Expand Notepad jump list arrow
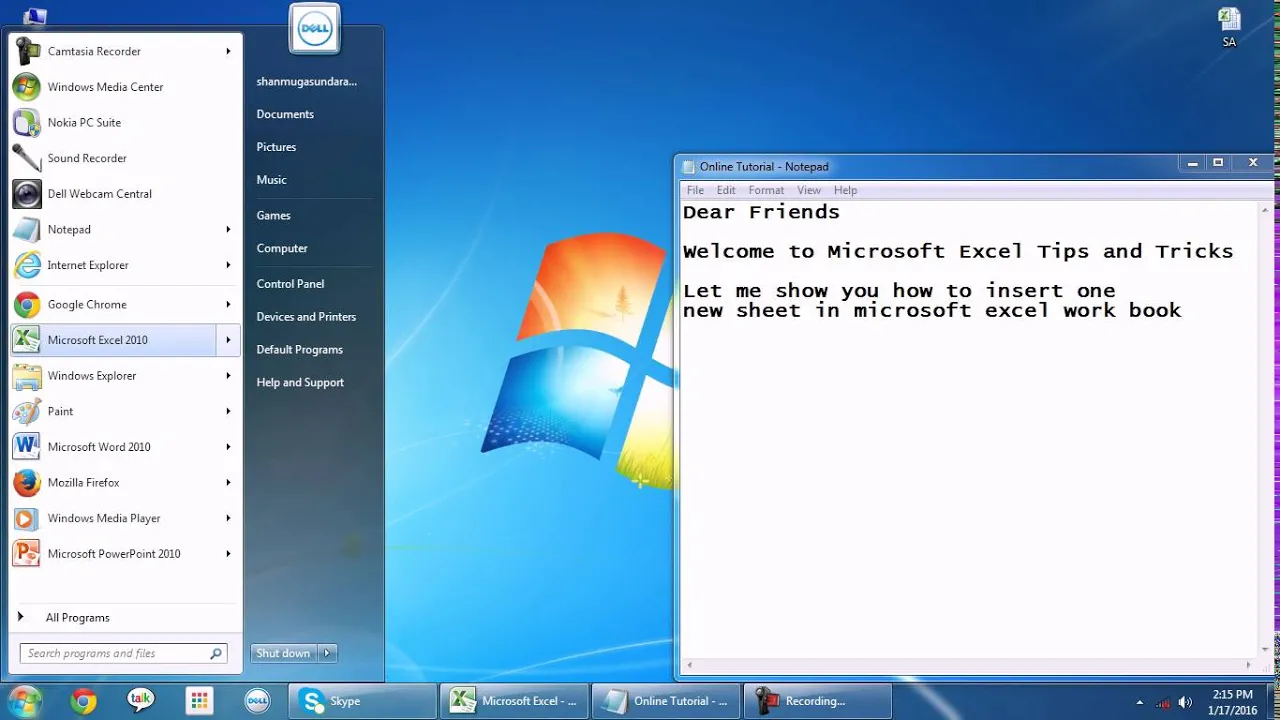 click(228, 229)
